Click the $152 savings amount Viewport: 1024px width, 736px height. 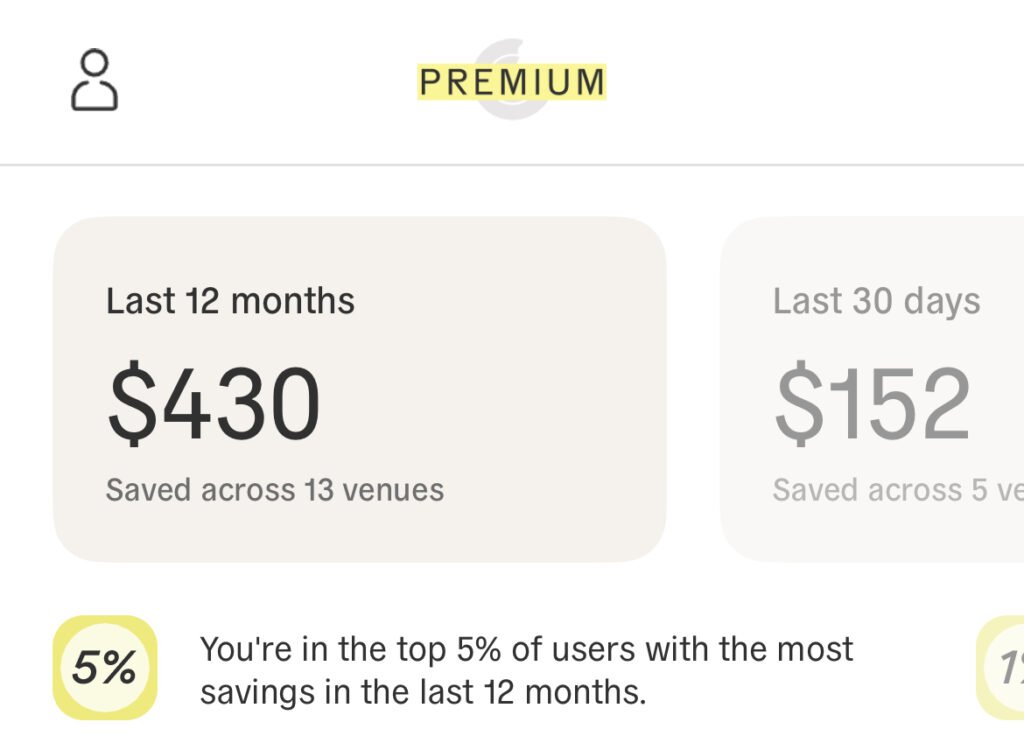pyautogui.click(x=872, y=405)
